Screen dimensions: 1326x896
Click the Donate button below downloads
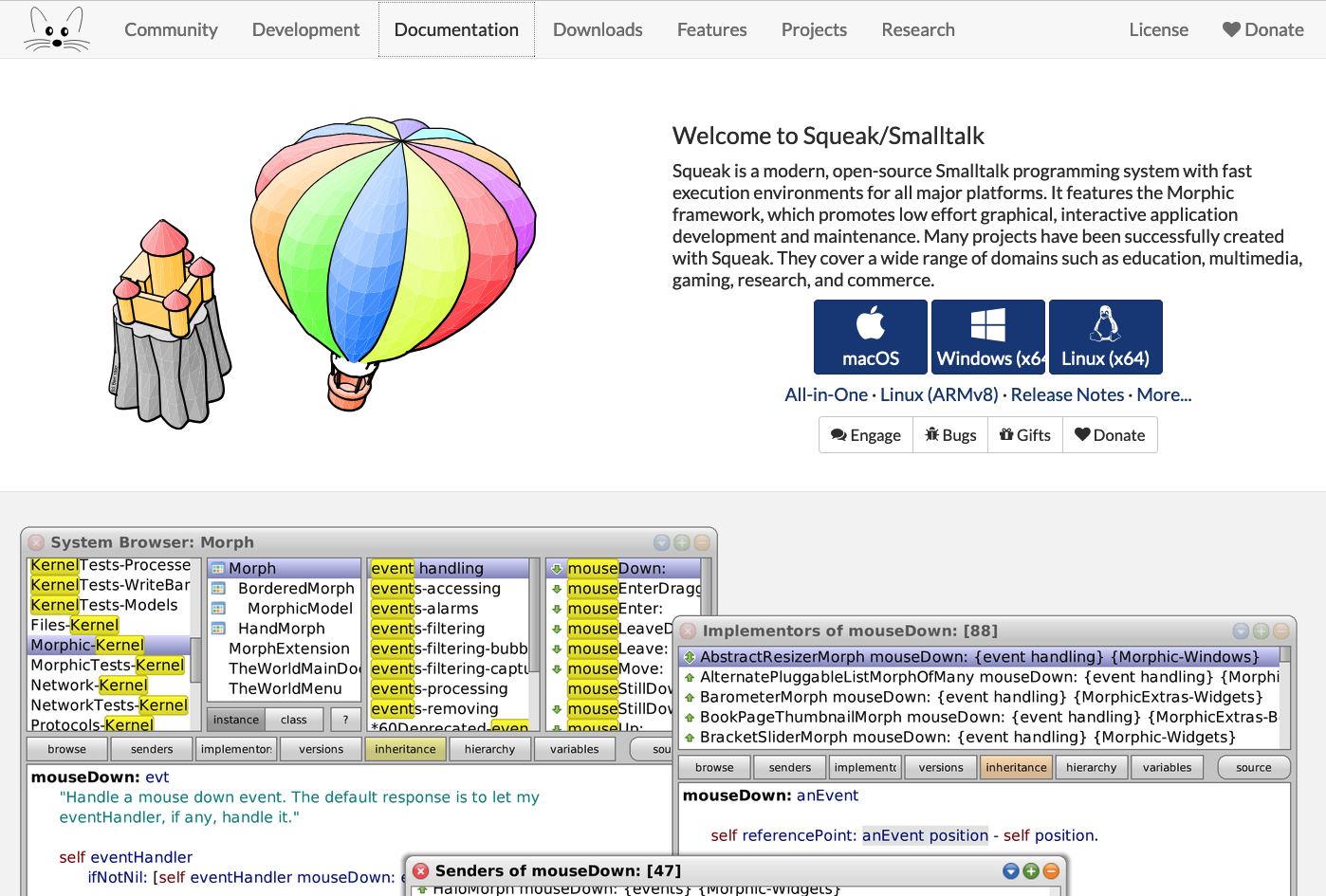[x=1110, y=435]
